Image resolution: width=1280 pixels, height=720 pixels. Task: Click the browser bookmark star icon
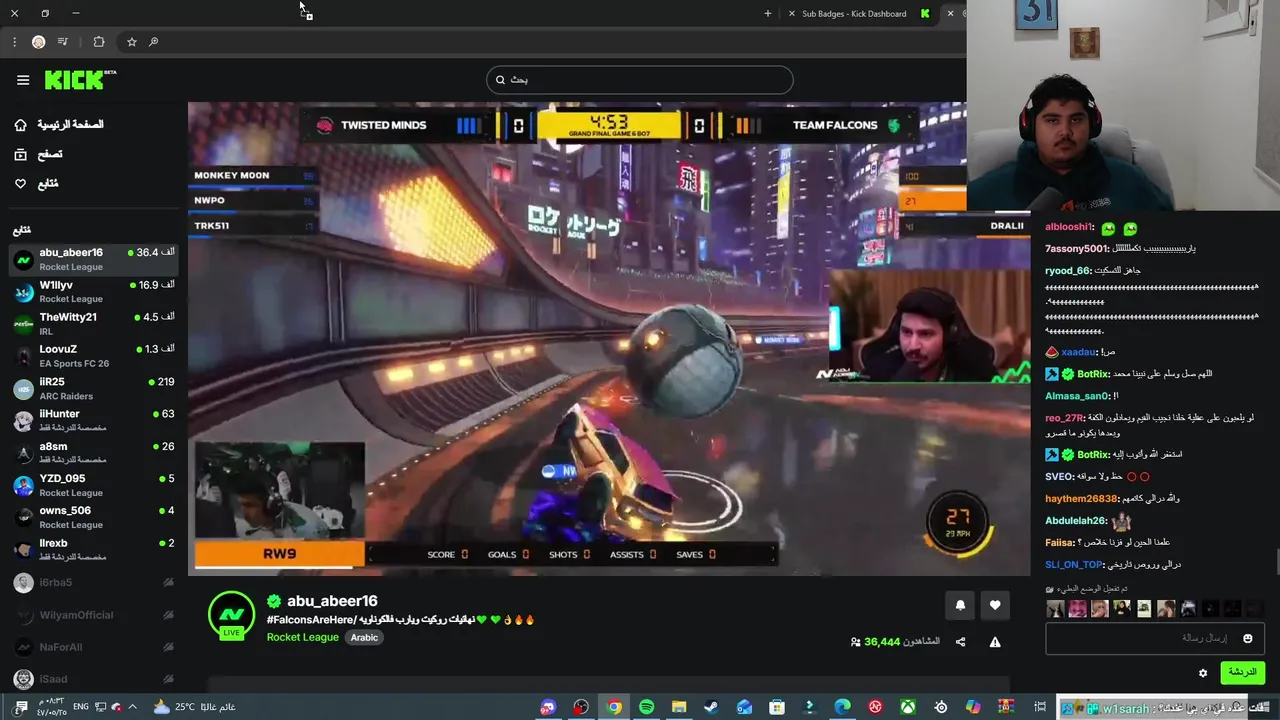point(131,42)
